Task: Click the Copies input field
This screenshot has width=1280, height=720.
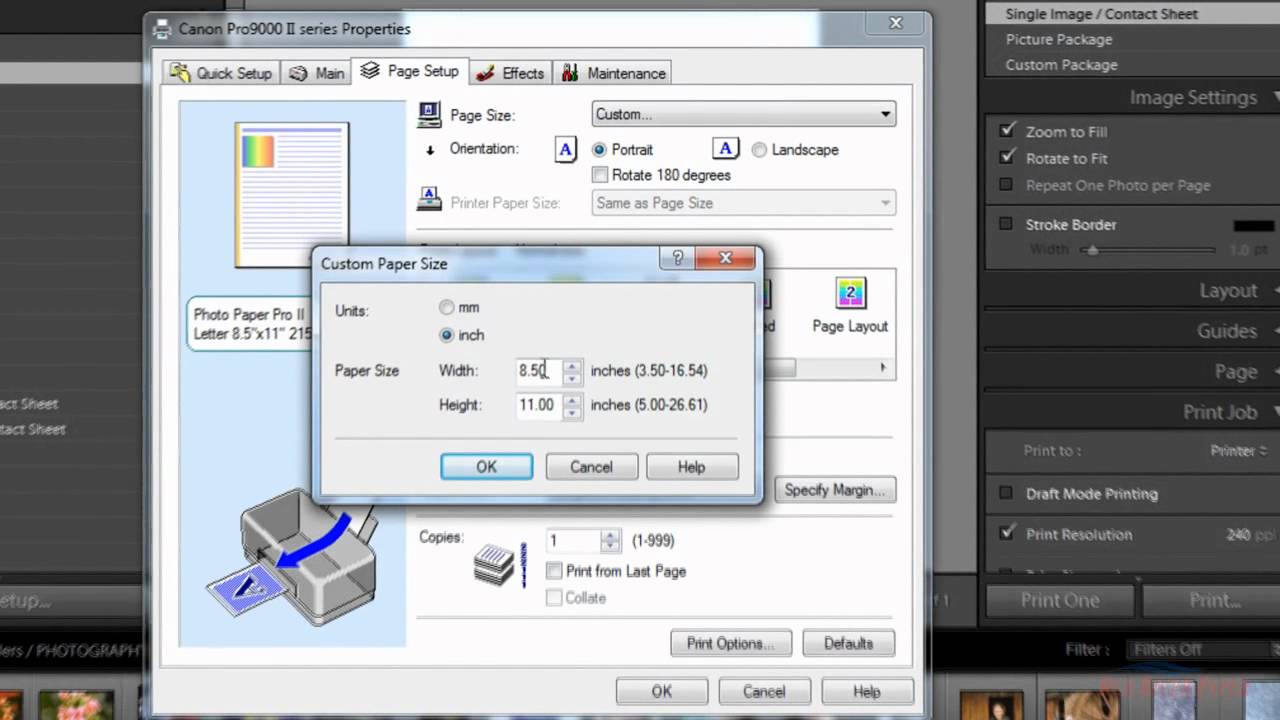Action: click(x=573, y=541)
